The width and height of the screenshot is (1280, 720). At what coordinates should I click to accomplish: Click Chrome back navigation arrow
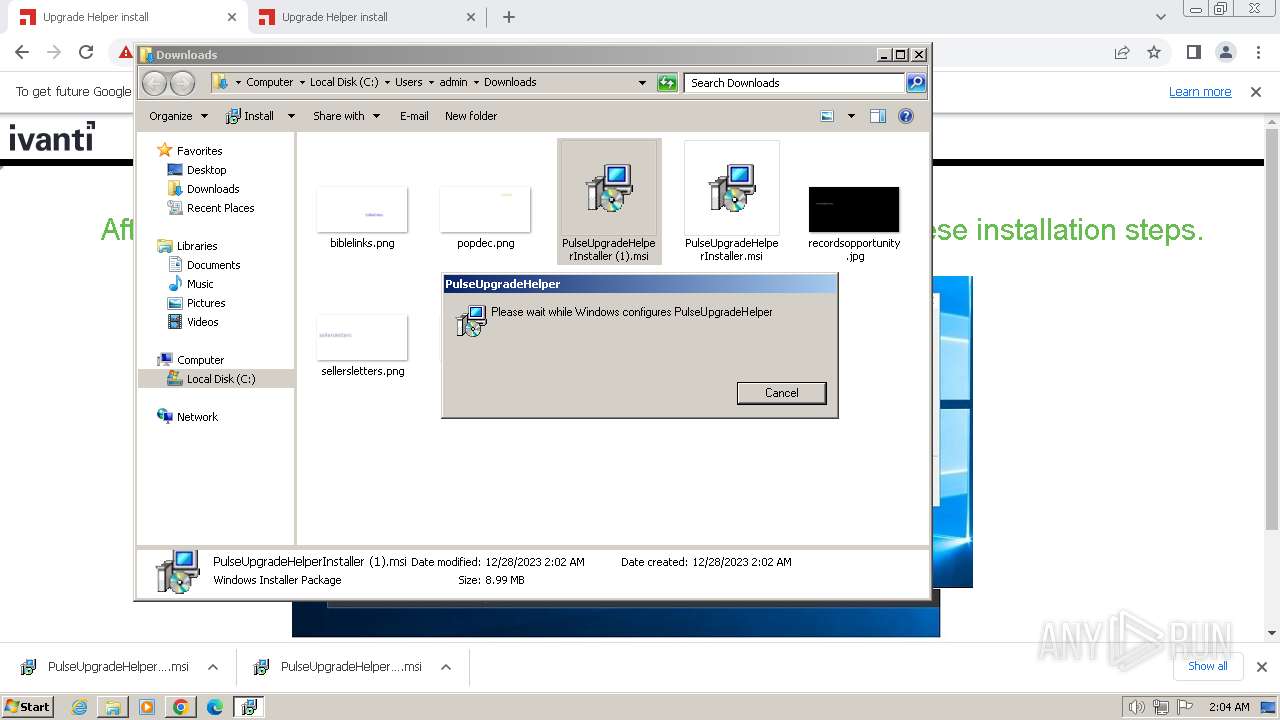click(22, 52)
